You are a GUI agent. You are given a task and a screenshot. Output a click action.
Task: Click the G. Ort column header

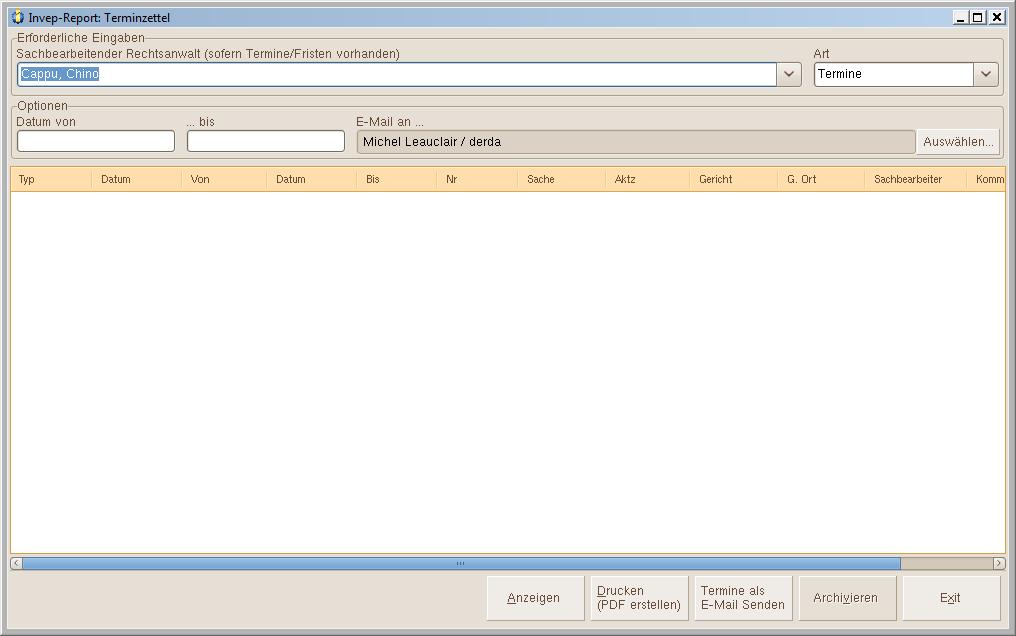(820, 179)
